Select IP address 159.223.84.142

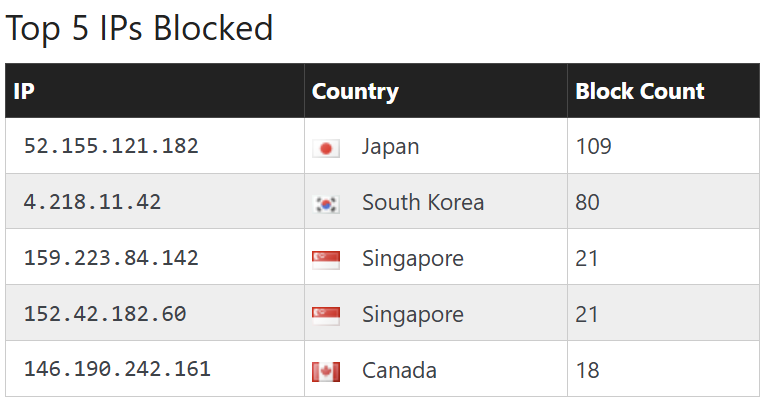click(111, 259)
